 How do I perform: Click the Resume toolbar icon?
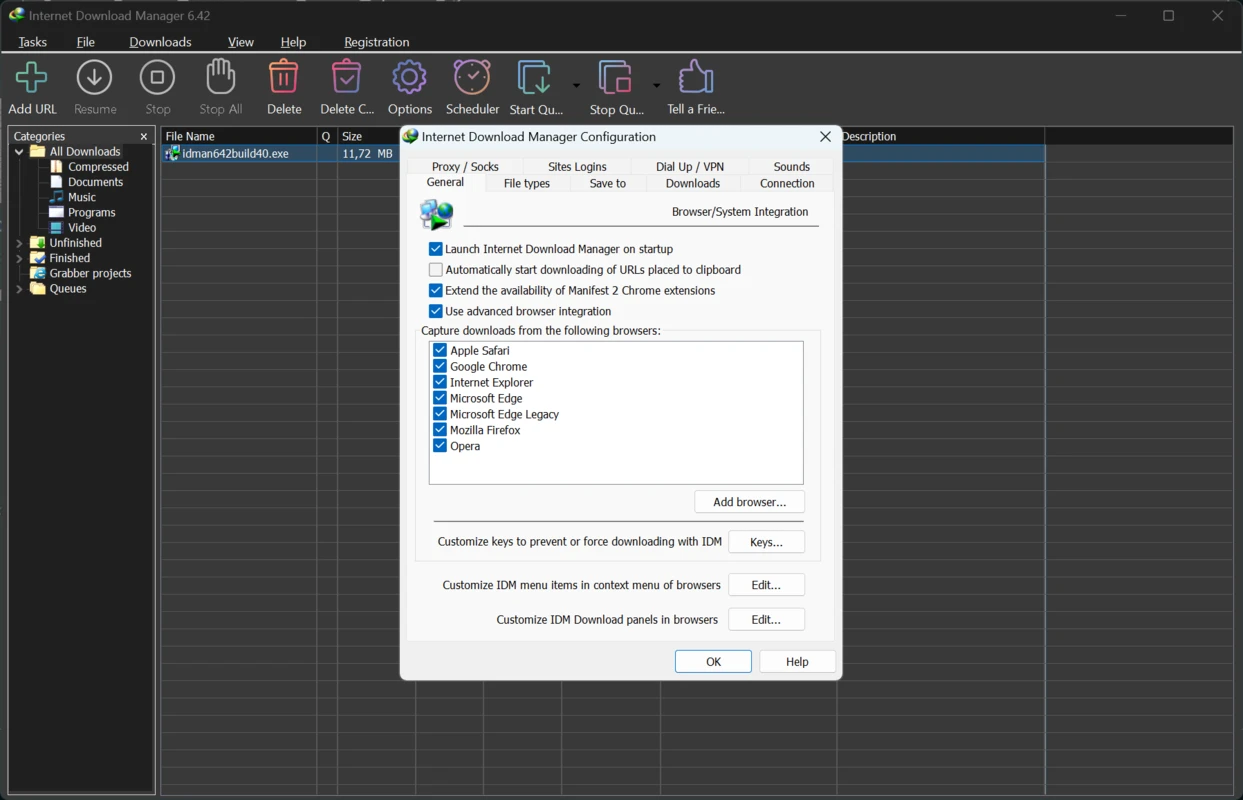tap(95, 78)
